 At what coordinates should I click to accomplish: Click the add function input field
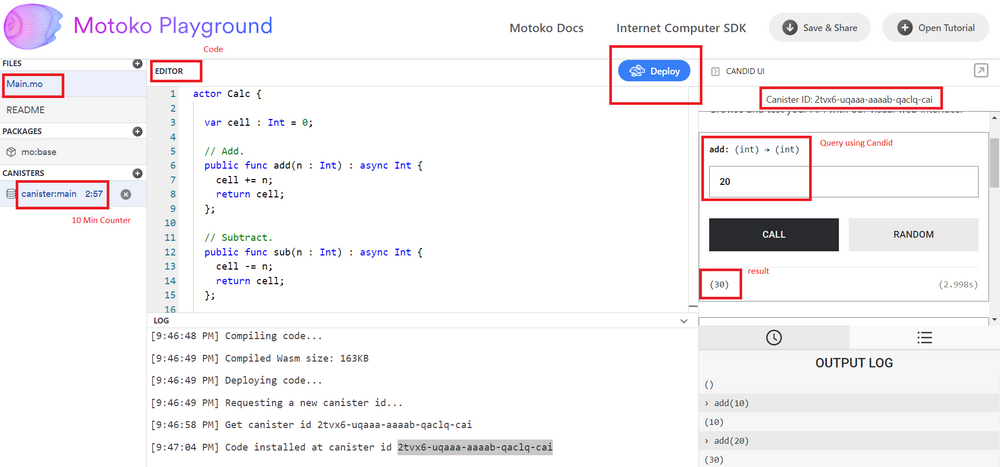click(843, 182)
